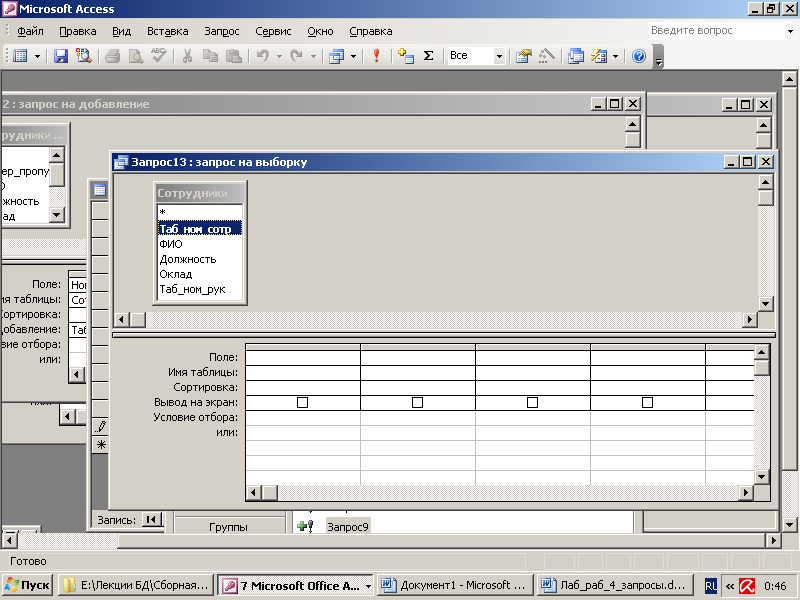Open the Query Type dropdown arrow

353,56
